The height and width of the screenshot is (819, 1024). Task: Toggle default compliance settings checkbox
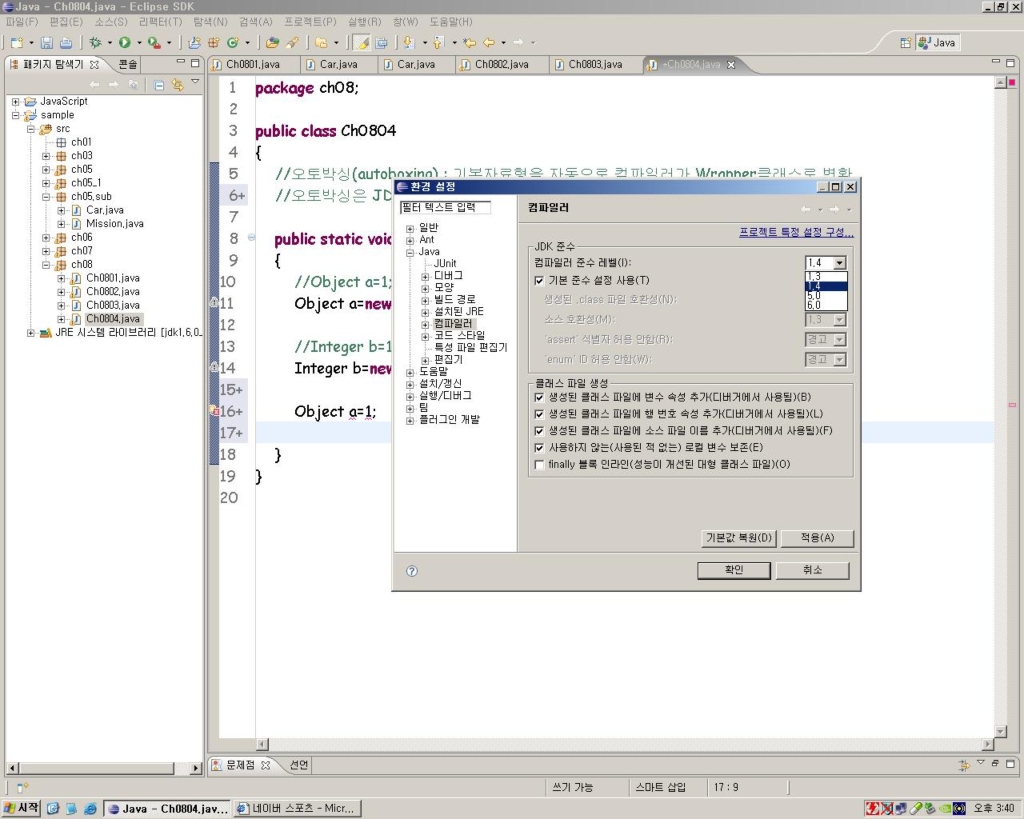(x=539, y=280)
